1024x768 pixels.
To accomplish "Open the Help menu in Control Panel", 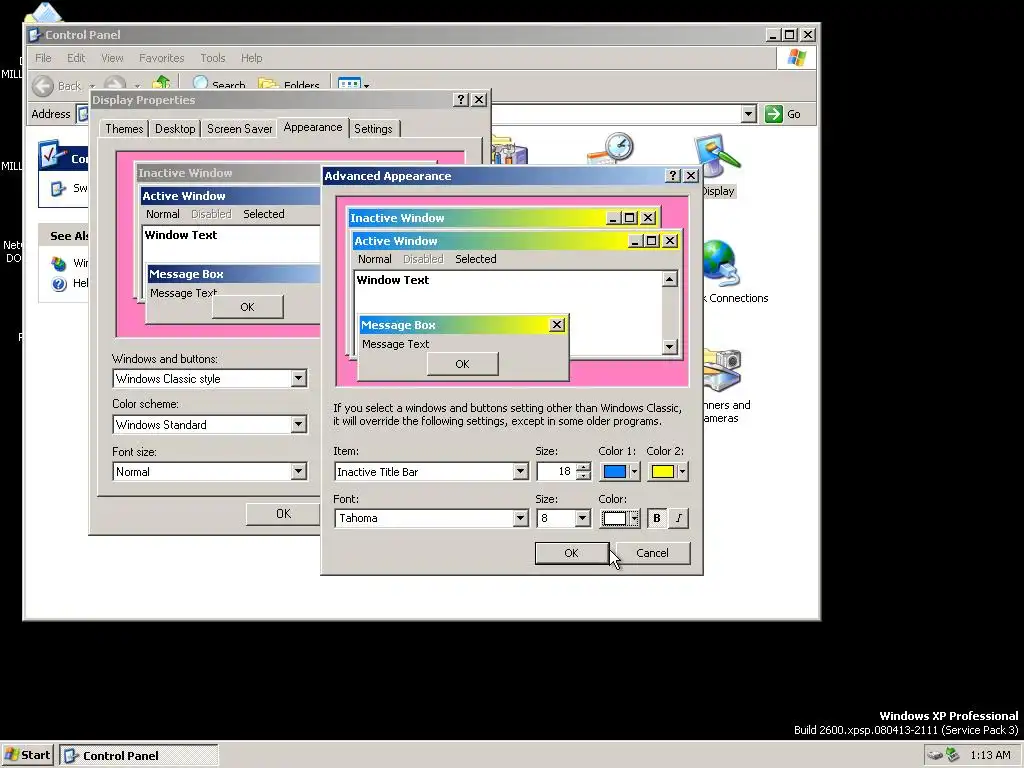I will (251, 58).
